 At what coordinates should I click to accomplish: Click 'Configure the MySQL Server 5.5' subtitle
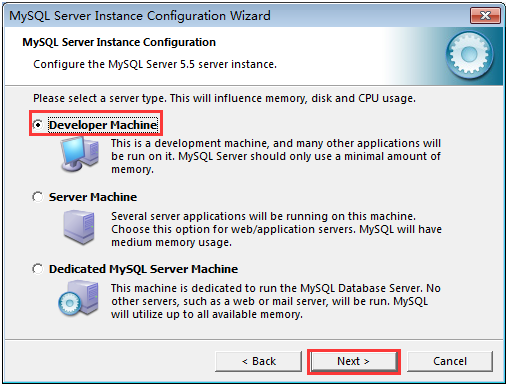(x=155, y=64)
